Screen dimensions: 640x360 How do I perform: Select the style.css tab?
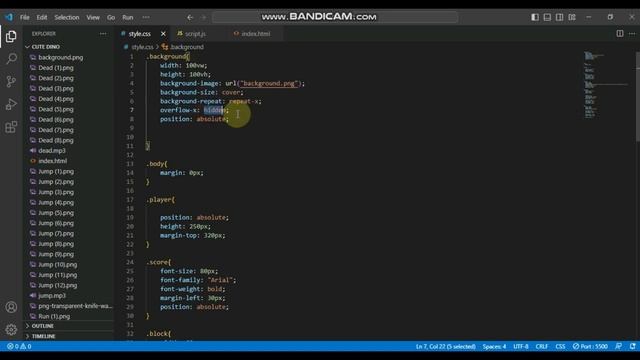[139, 34]
